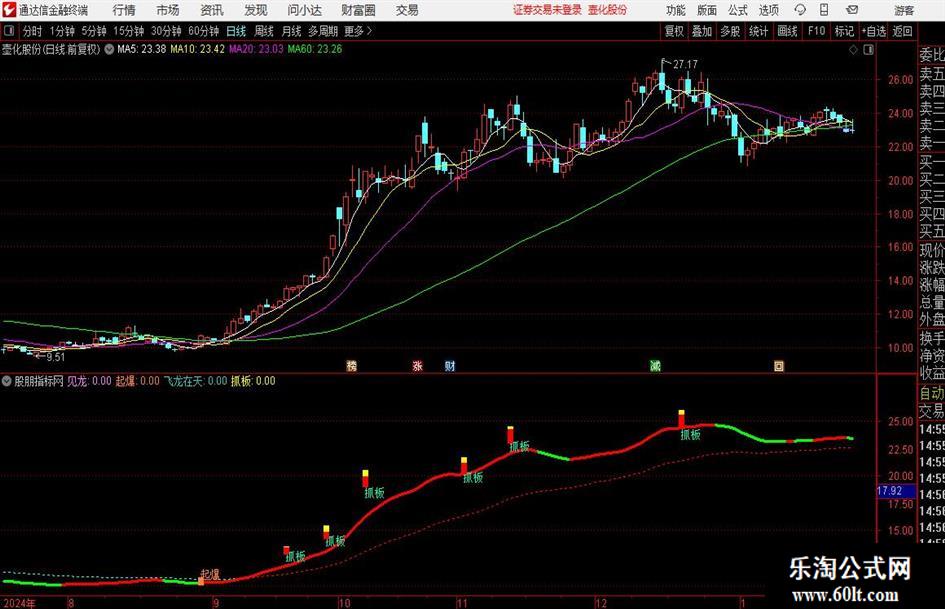This screenshot has height=609, width=945.
Task: Click the 起爆: 0.00 indicator value
Action: click(x=137, y=381)
